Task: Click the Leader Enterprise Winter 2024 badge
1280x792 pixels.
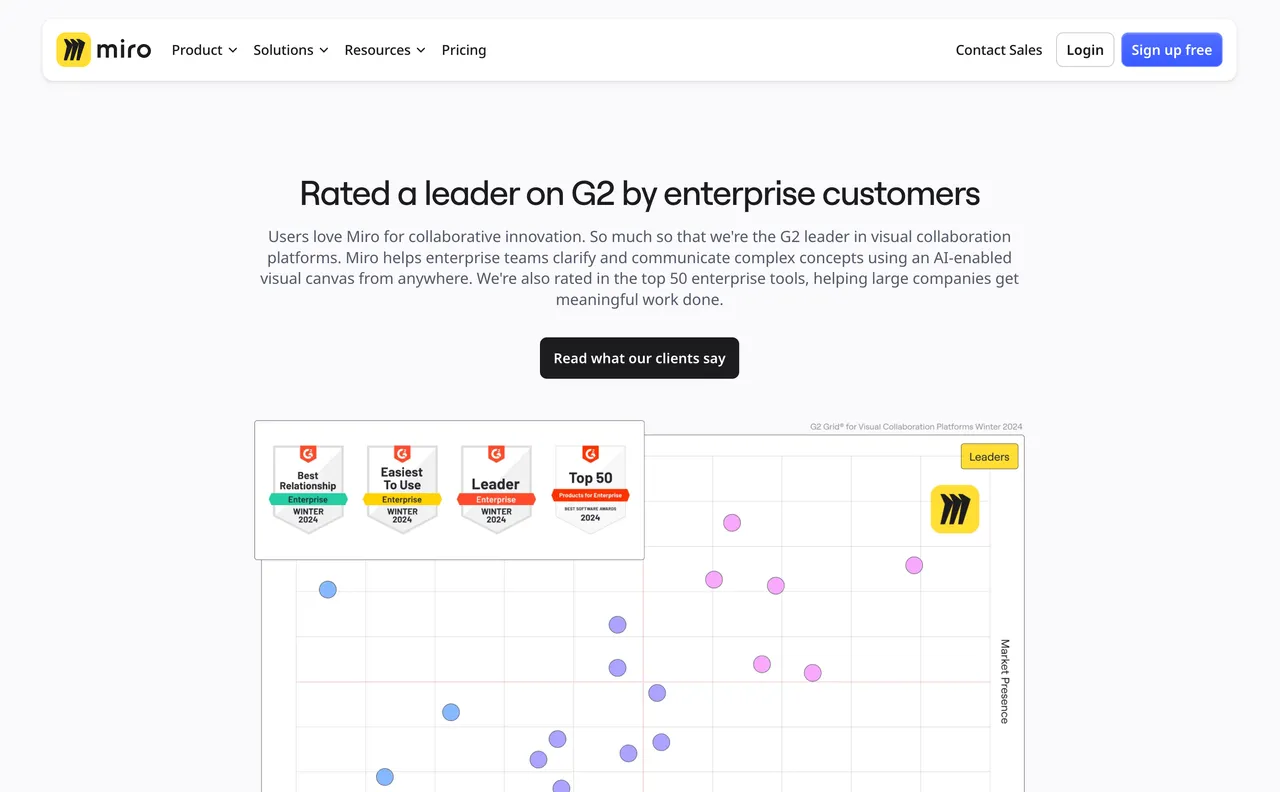Action: [496, 489]
